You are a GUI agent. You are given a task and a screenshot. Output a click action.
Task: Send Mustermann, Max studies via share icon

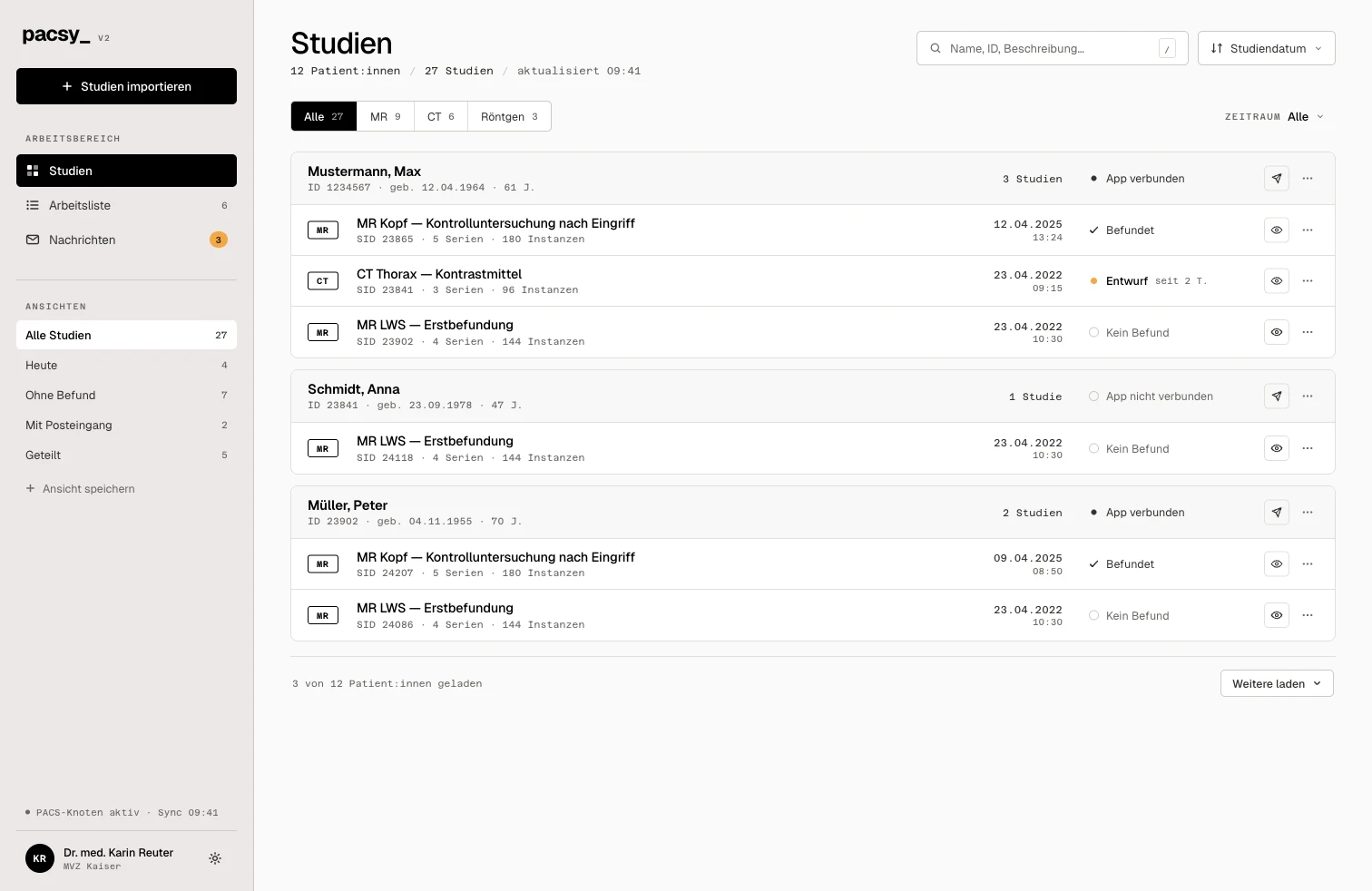point(1277,179)
